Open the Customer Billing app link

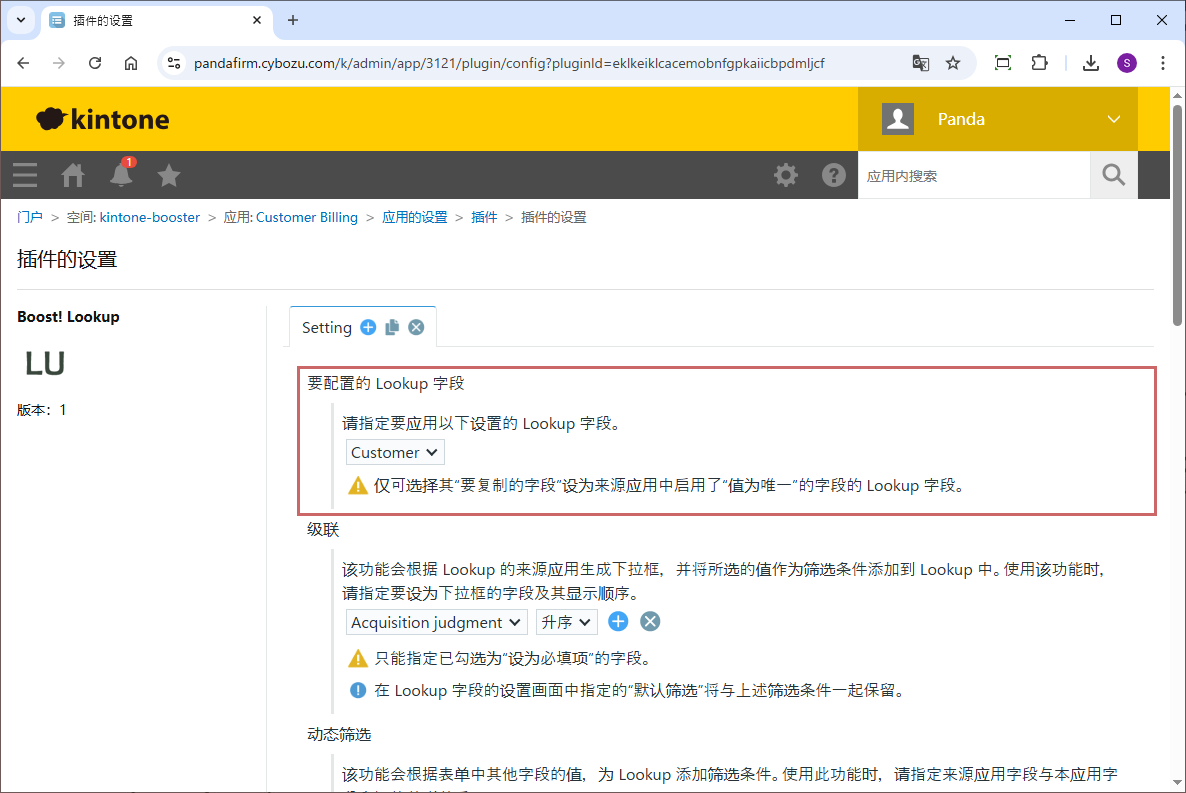coord(306,217)
